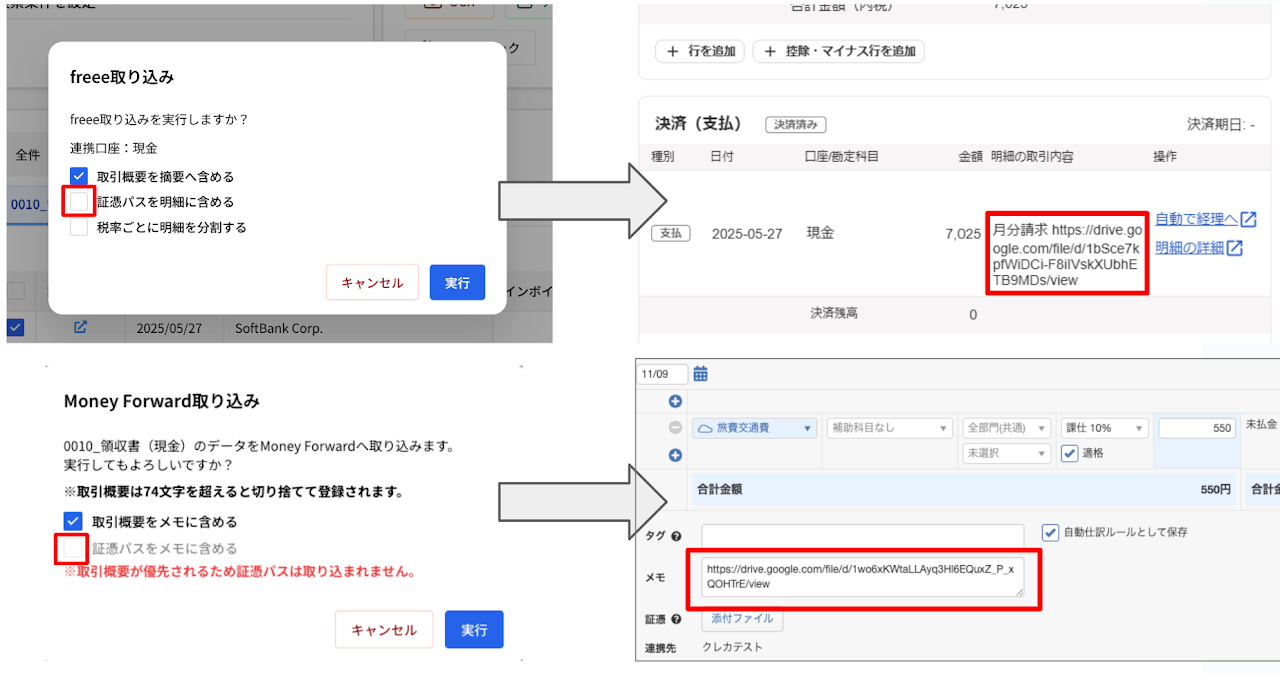Open 明細の詳細 link
Image resolution: width=1280 pixels, height=673 pixels.
(x=1190, y=248)
